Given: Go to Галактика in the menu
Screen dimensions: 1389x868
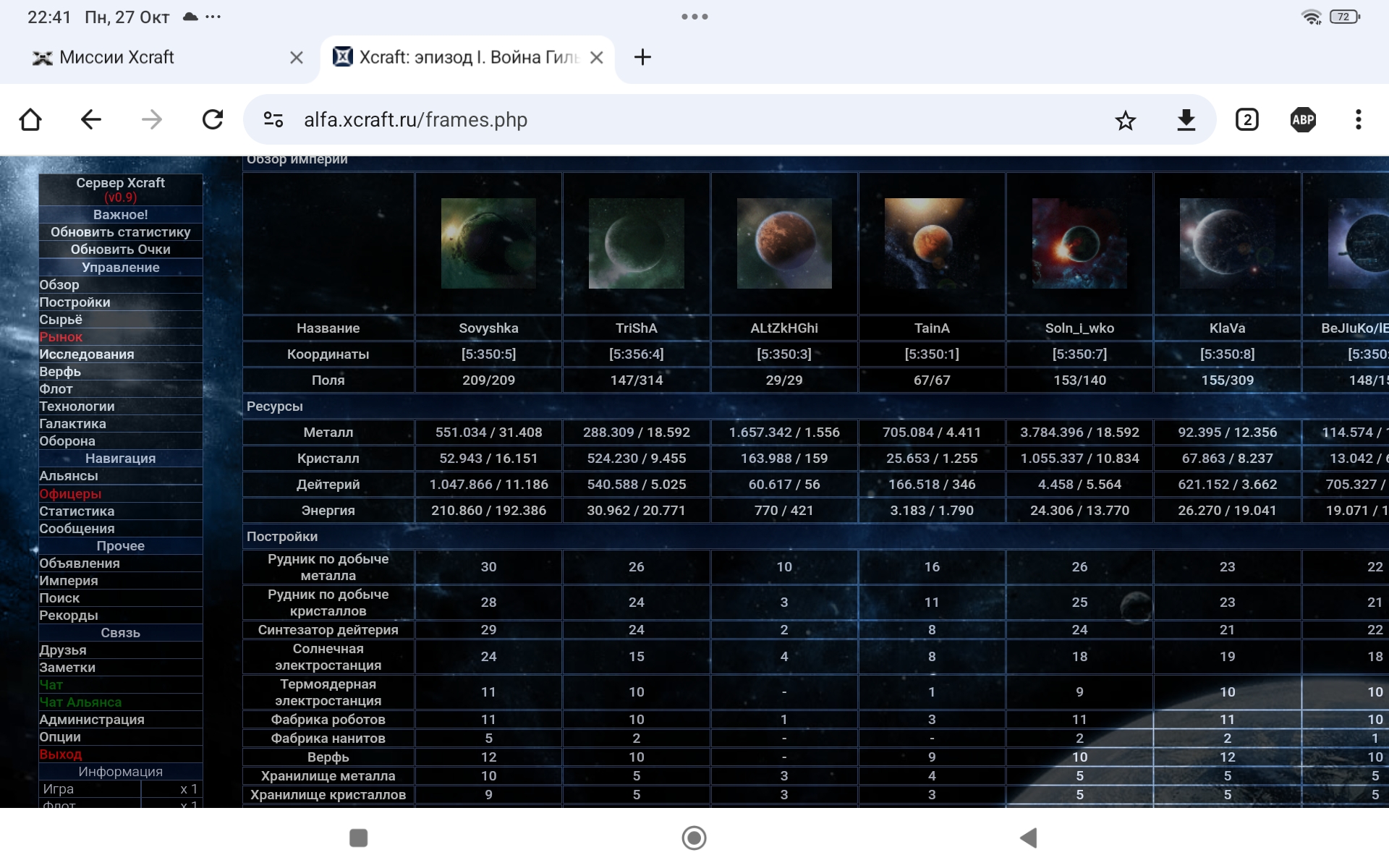Looking at the screenshot, I should click(x=72, y=424).
